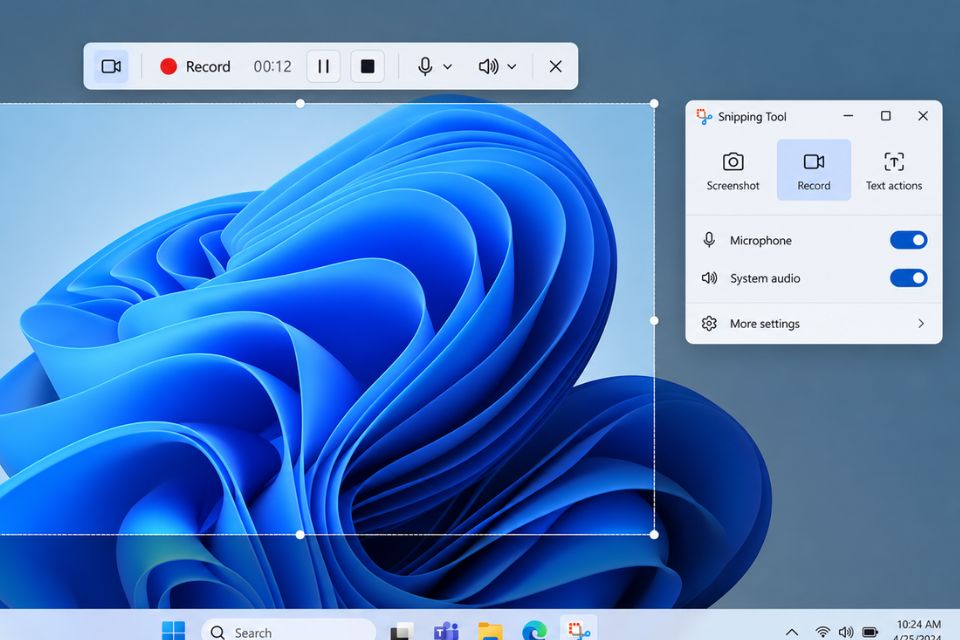The height and width of the screenshot is (640, 960).
Task: Launch Microsoft Teams from the taskbar
Action: (446, 631)
